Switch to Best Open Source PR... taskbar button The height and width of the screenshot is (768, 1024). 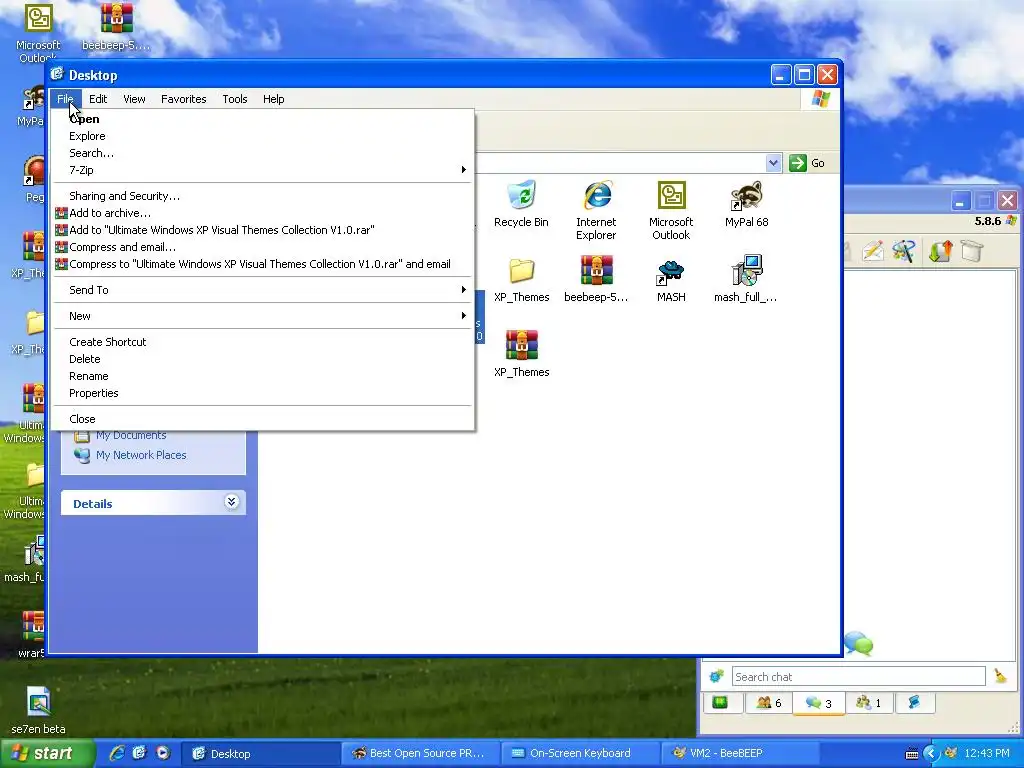[x=419, y=753]
